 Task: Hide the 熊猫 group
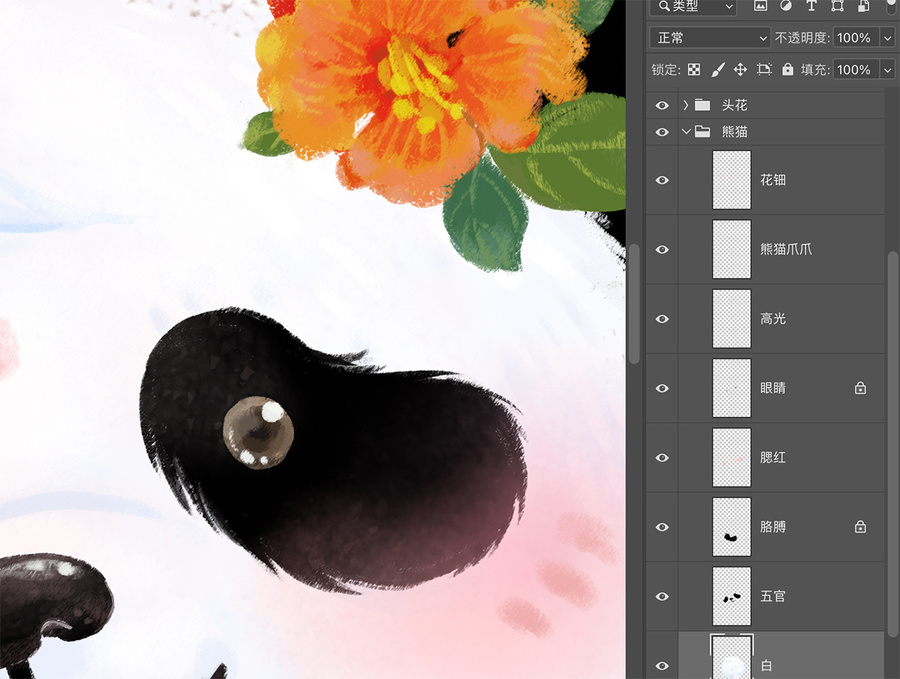tap(662, 132)
